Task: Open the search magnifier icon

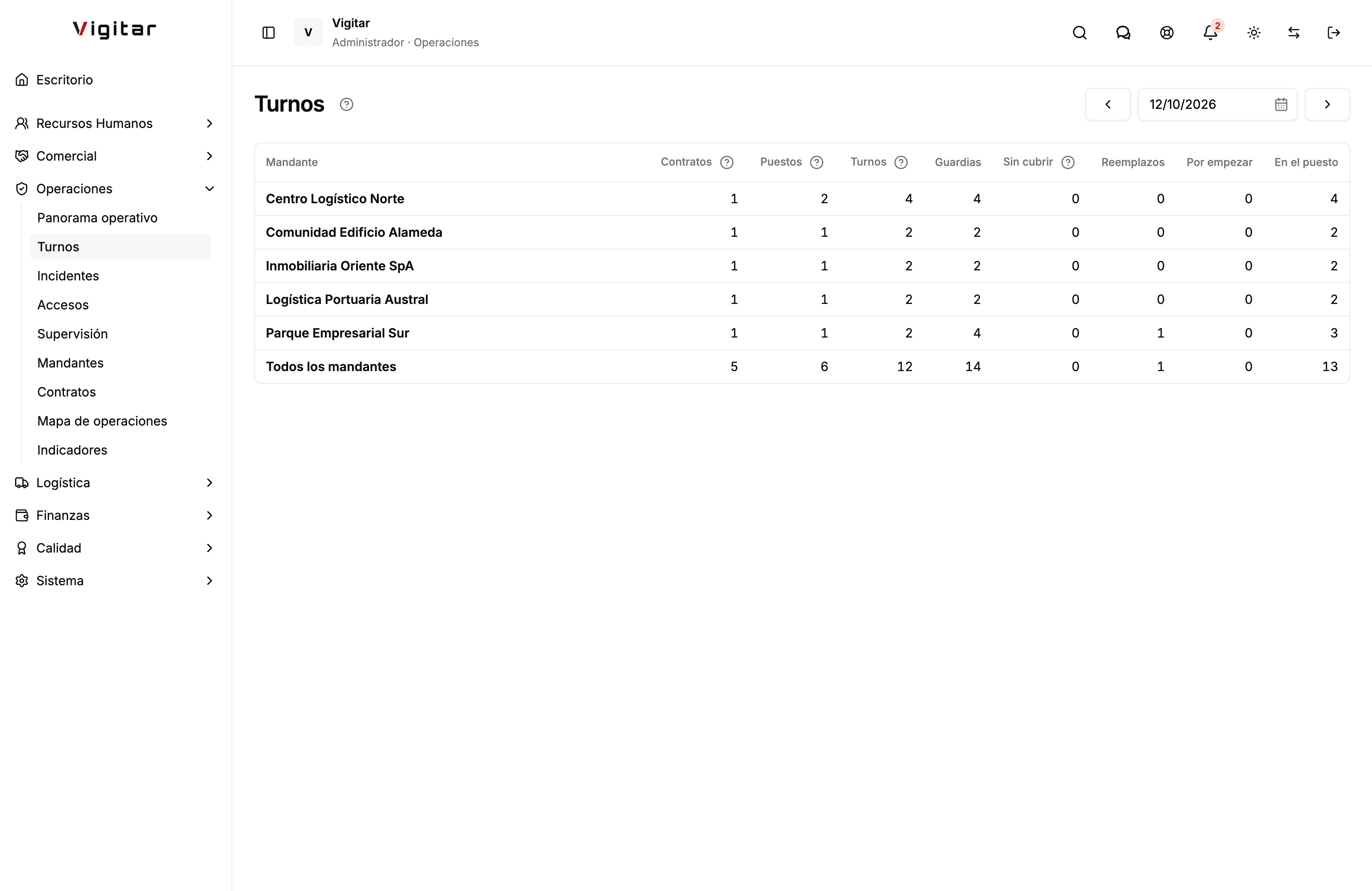Action: point(1080,33)
